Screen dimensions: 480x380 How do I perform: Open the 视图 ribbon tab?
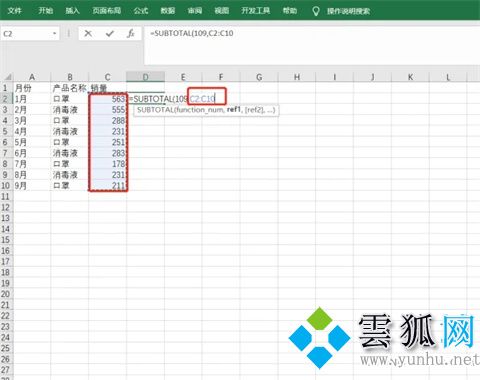pyautogui.click(x=222, y=11)
